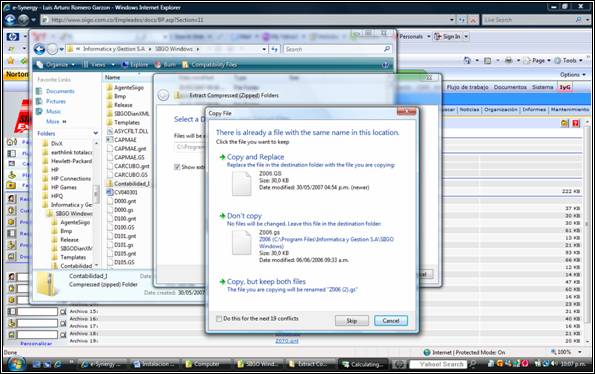Click IE Back button
The image size is (595, 374).
pyautogui.click(x=11, y=20)
